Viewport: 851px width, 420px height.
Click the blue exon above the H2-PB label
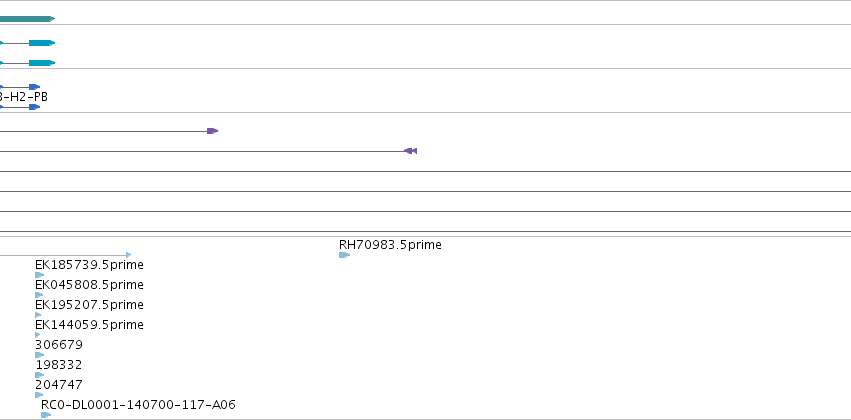coord(34,87)
